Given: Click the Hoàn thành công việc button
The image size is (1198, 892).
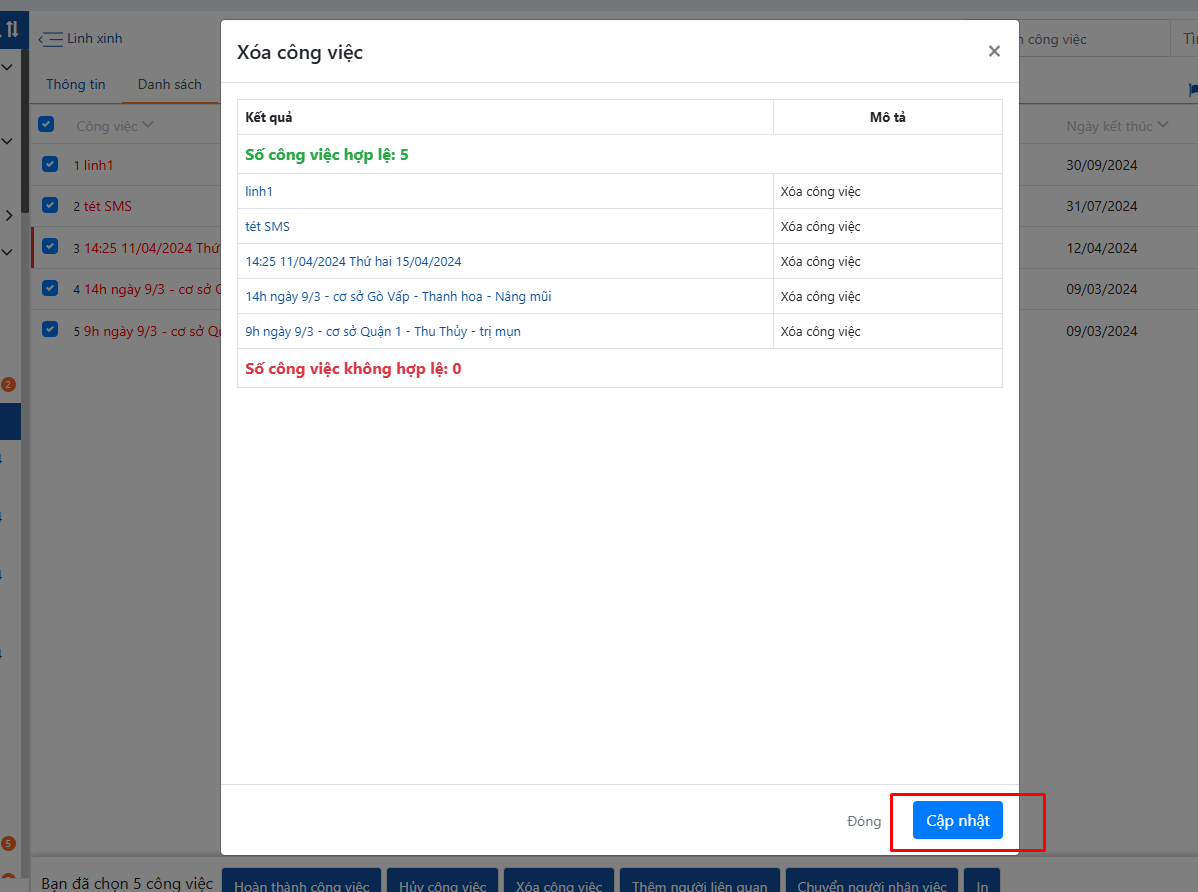Looking at the screenshot, I should click(301, 883).
